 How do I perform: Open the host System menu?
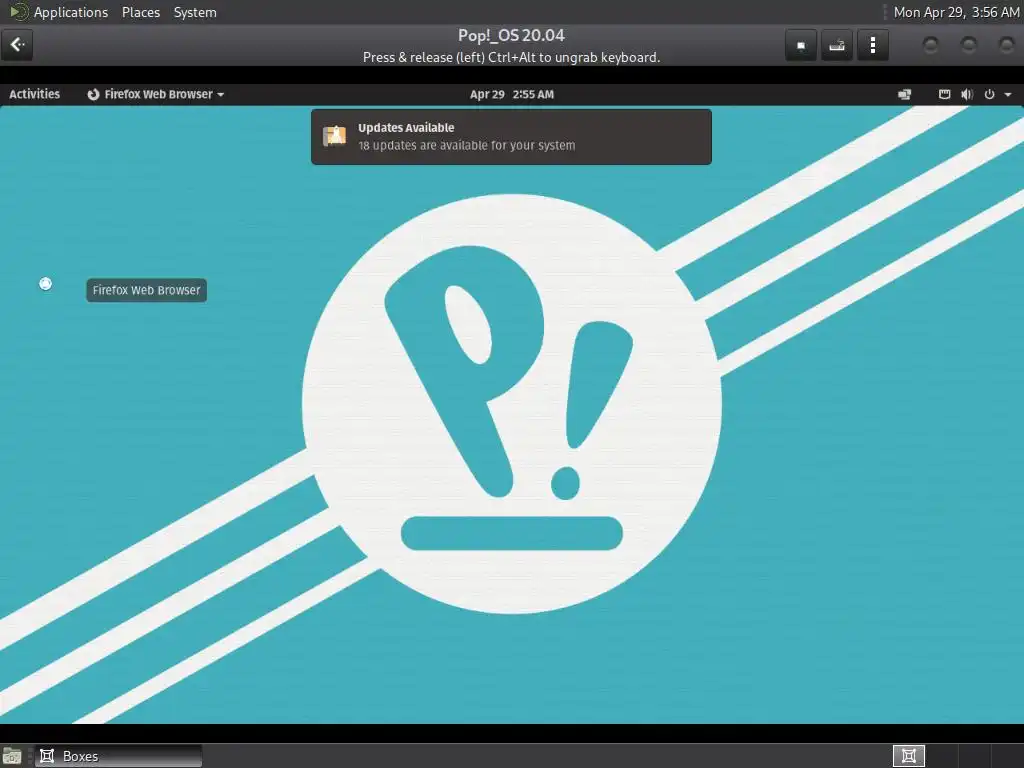[195, 12]
